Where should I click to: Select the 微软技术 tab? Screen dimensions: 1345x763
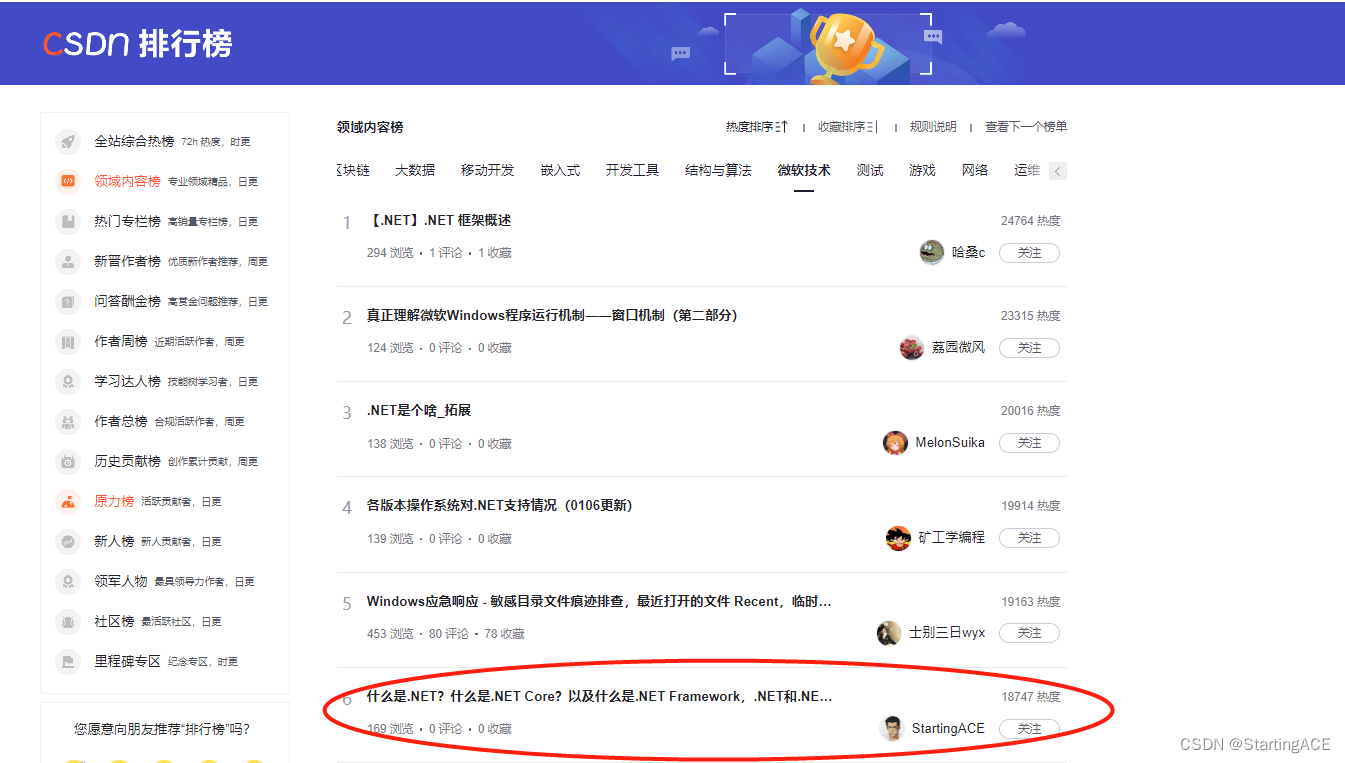(804, 170)
